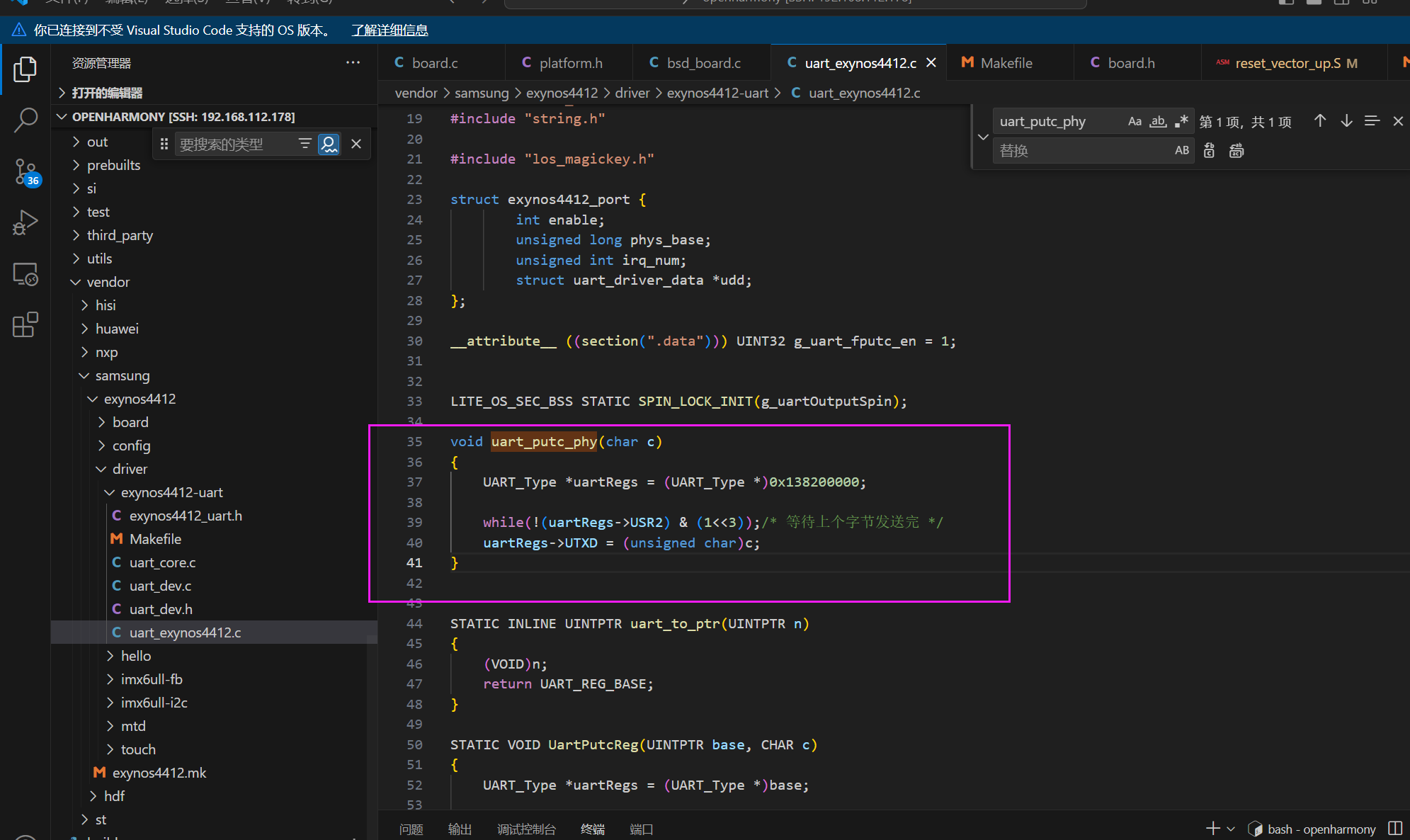Image resolution: width=1410 pixels, height=840 pixels.
Task: Open the Extensions view
Action: click(25, 325)
